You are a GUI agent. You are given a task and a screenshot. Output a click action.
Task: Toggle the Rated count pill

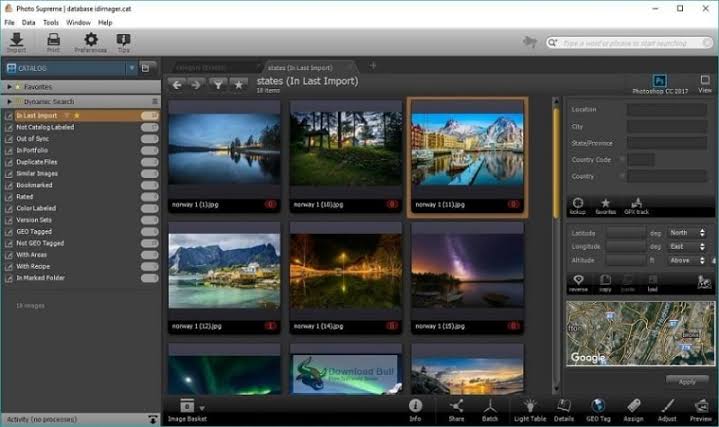(x=149, y=197)
